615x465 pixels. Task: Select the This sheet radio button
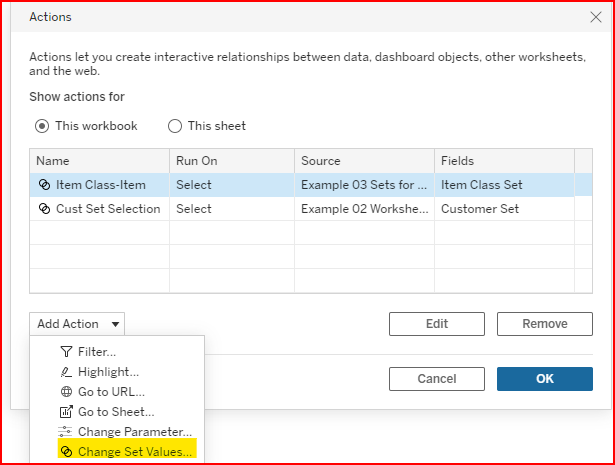tap(175, 126)
